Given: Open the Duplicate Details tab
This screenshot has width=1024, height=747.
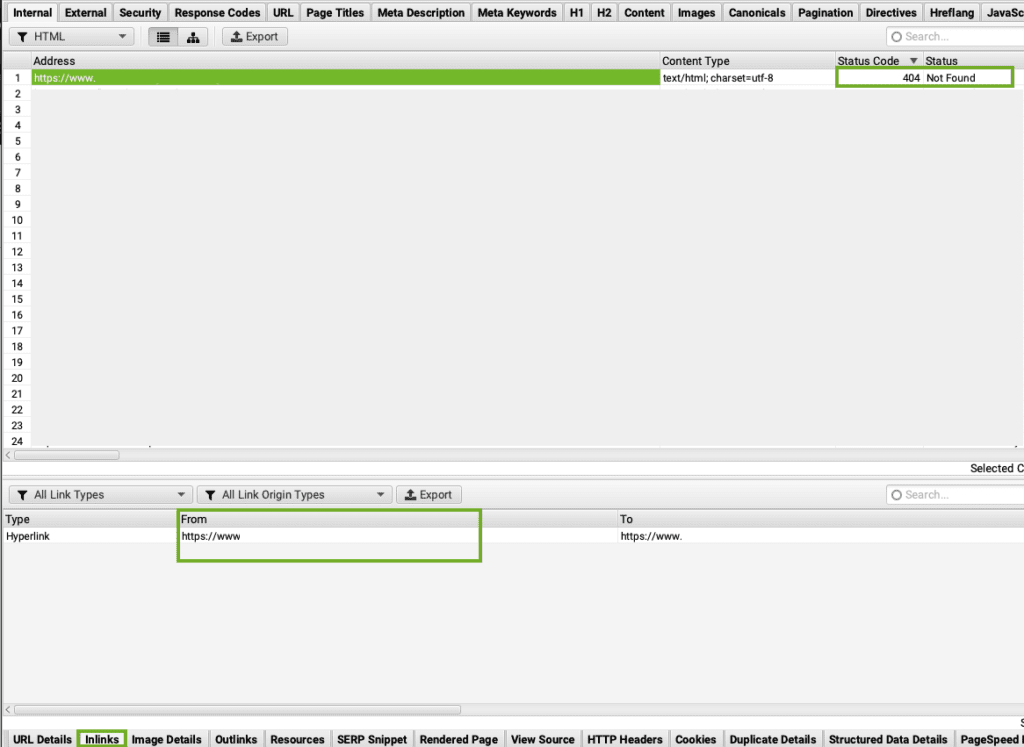Looking at the screenshot, I should click(x=773, y=739).
